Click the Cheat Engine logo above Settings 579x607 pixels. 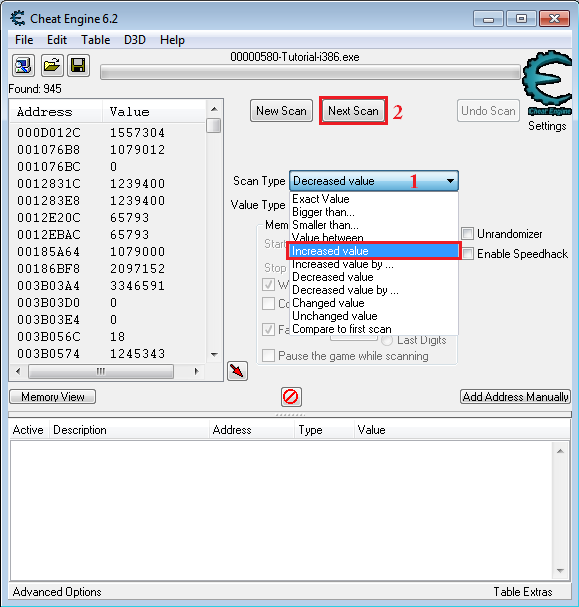coord(547,83)
